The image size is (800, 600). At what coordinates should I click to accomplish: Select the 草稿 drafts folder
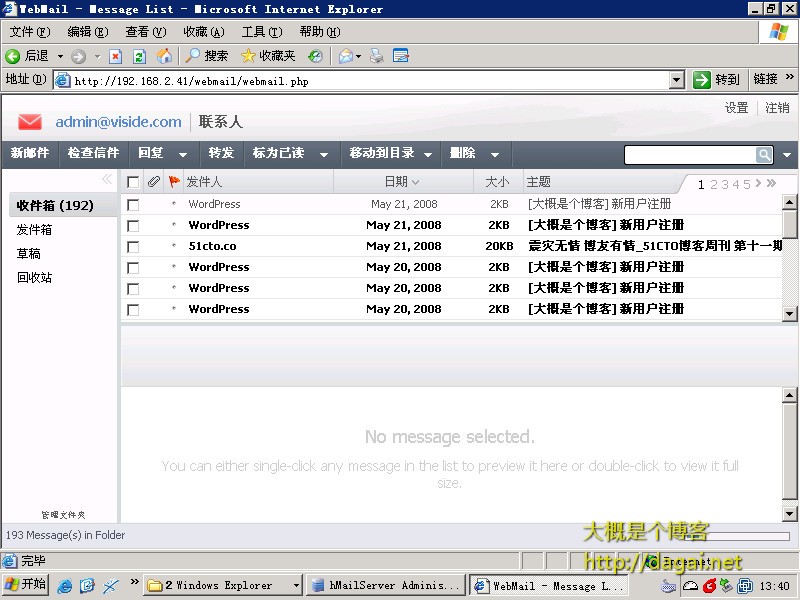click(x=29, y=254)
